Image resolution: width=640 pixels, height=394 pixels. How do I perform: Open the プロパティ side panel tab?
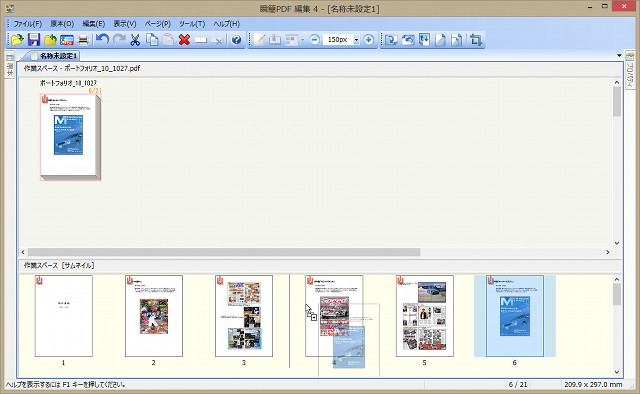630,70
